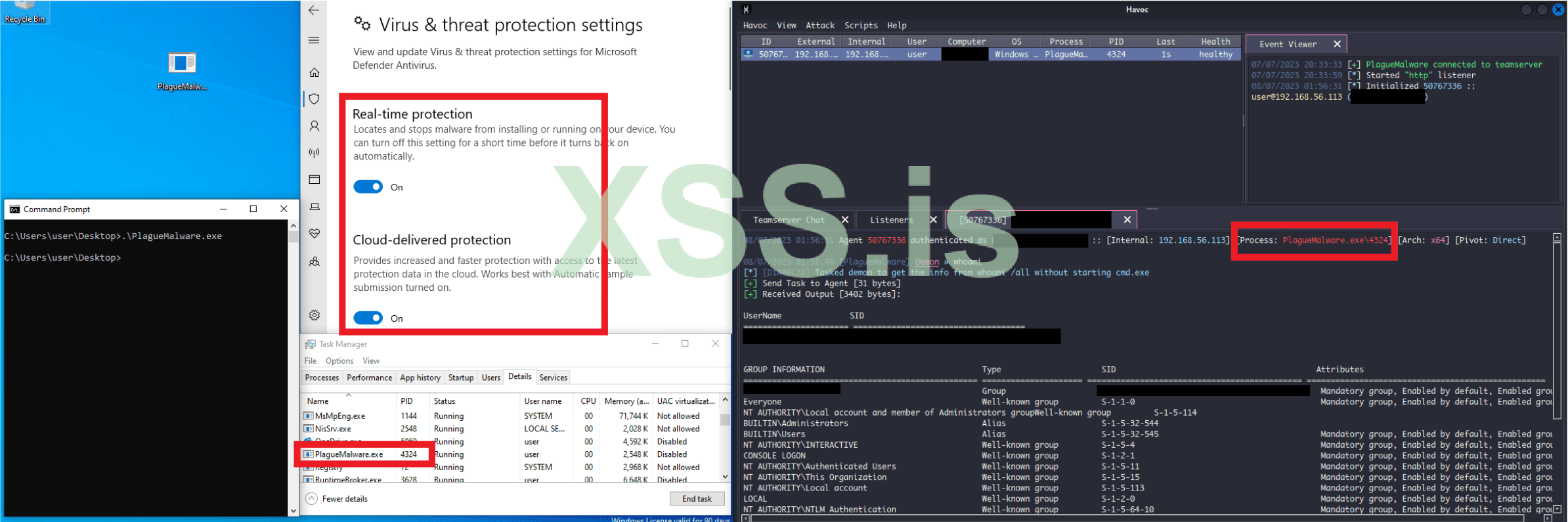Image resolution: width=1568 pixels, height=522 pixels.
Task: Open the Scripts menu in Havoc
Action: click(861, 26)
